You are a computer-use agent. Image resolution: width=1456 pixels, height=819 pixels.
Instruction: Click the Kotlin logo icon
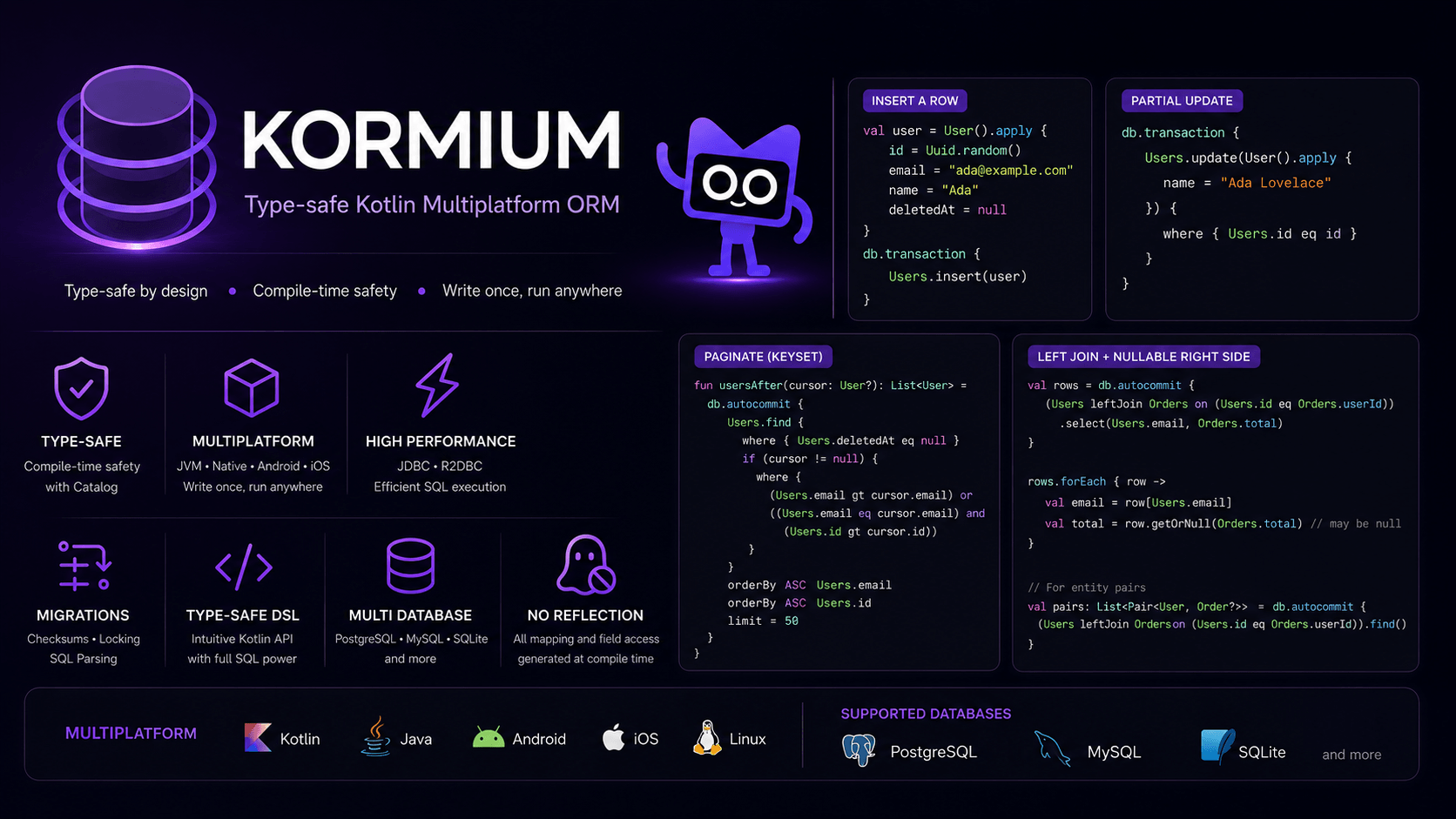click(x=258, y=737)
